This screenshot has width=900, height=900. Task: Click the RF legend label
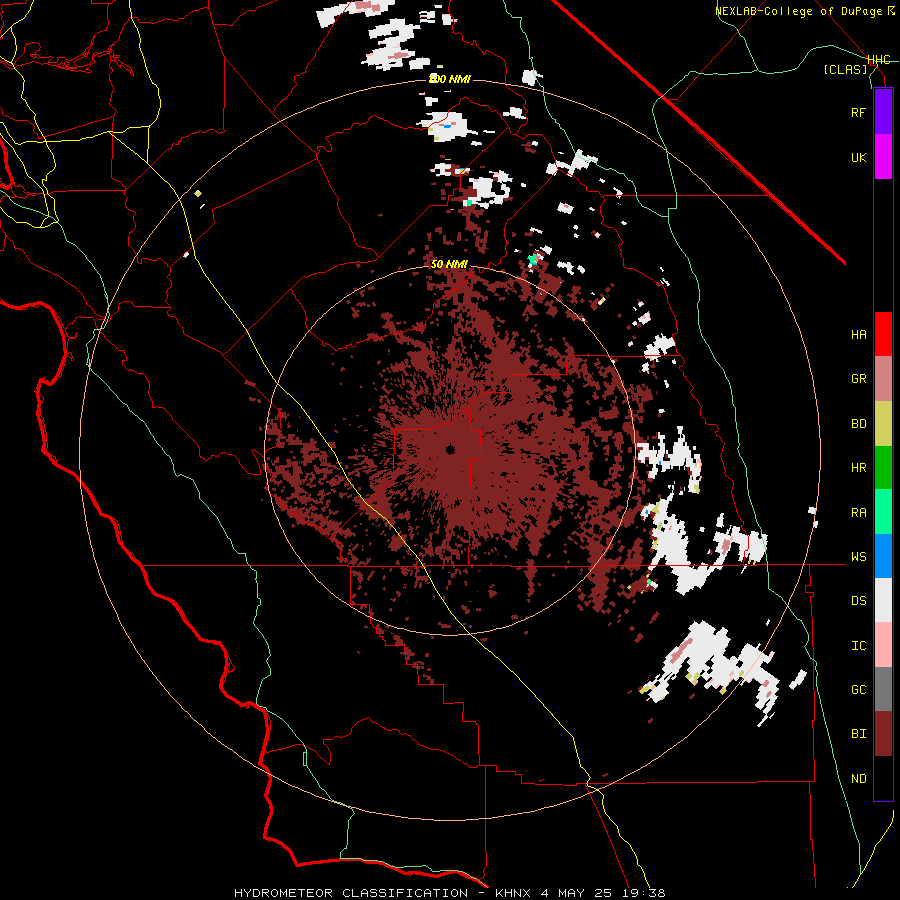click(858, 112)
